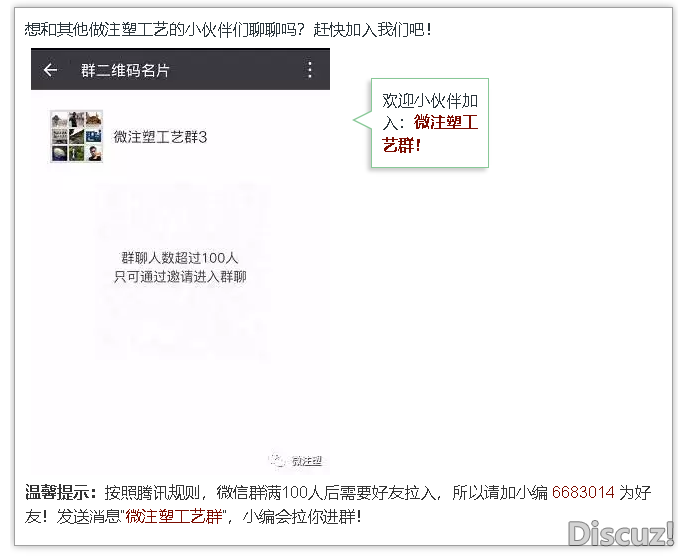691x558 pixels.
Task: Select the editor number 6683014
Action: pos(583,492)
